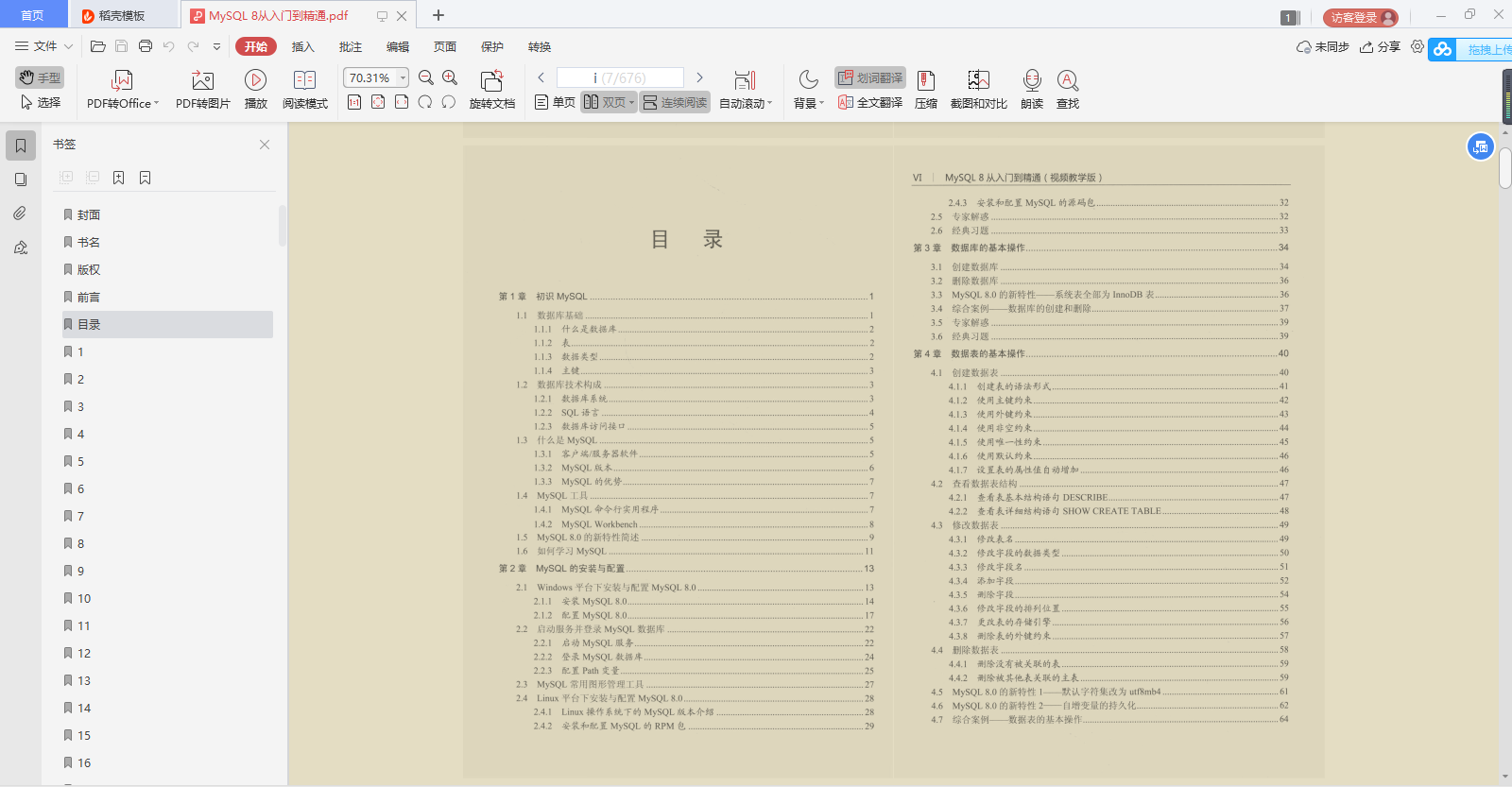Toggle 划词翻译 word translation
This screenshot has height=787, width=1512.
tap(870, 77)
